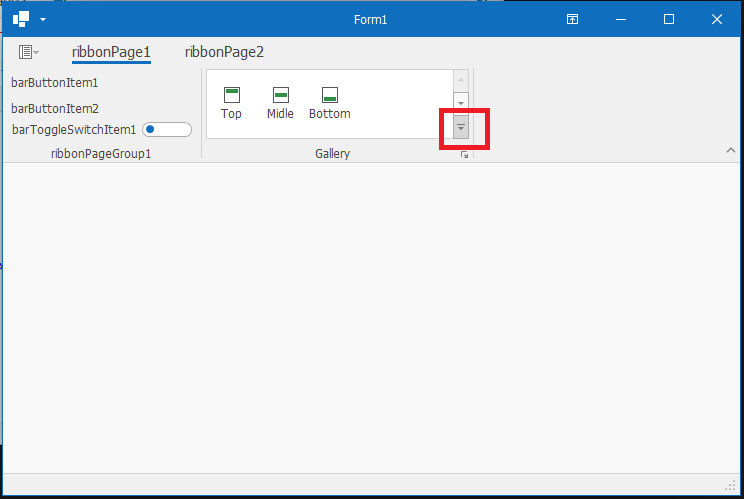Viewport: 744px width, 499px height.
Task: Click the gallery scroll up arrow
Action: tap(461, 81)
